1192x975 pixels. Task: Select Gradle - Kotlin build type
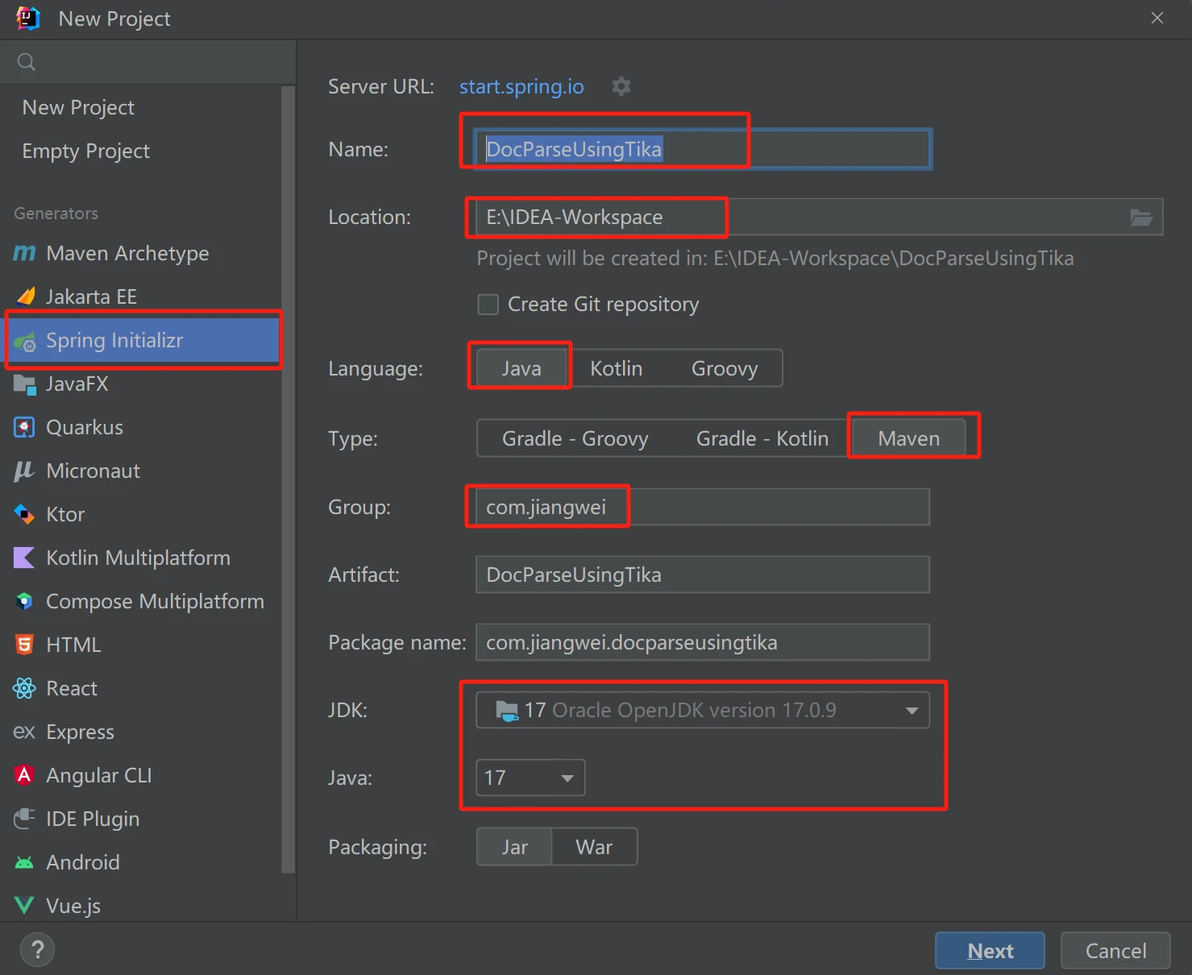(762, 439)
